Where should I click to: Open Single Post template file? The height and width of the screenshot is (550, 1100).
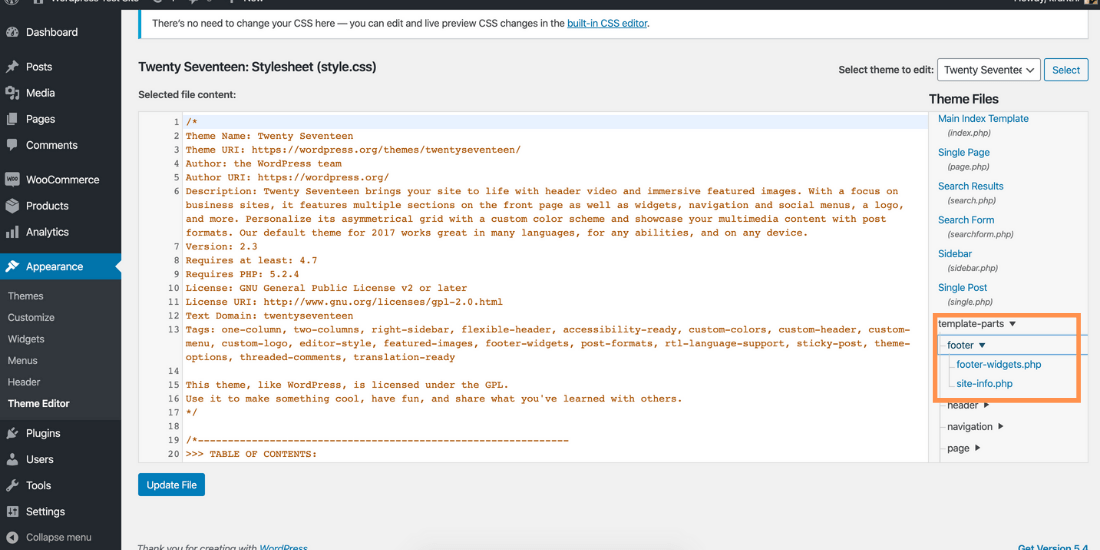(962, 287)
